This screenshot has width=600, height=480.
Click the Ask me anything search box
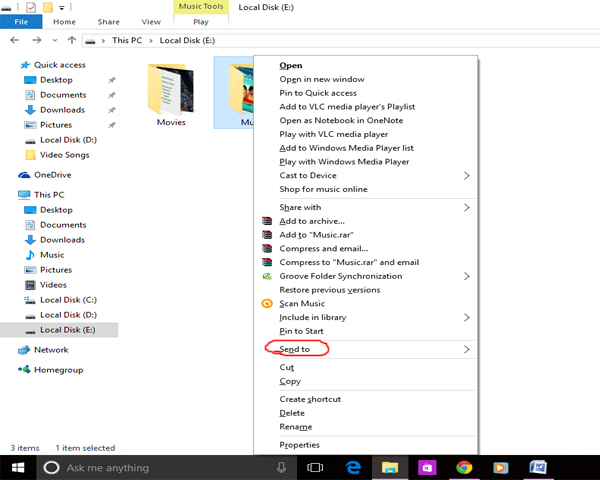click(166, 467)
